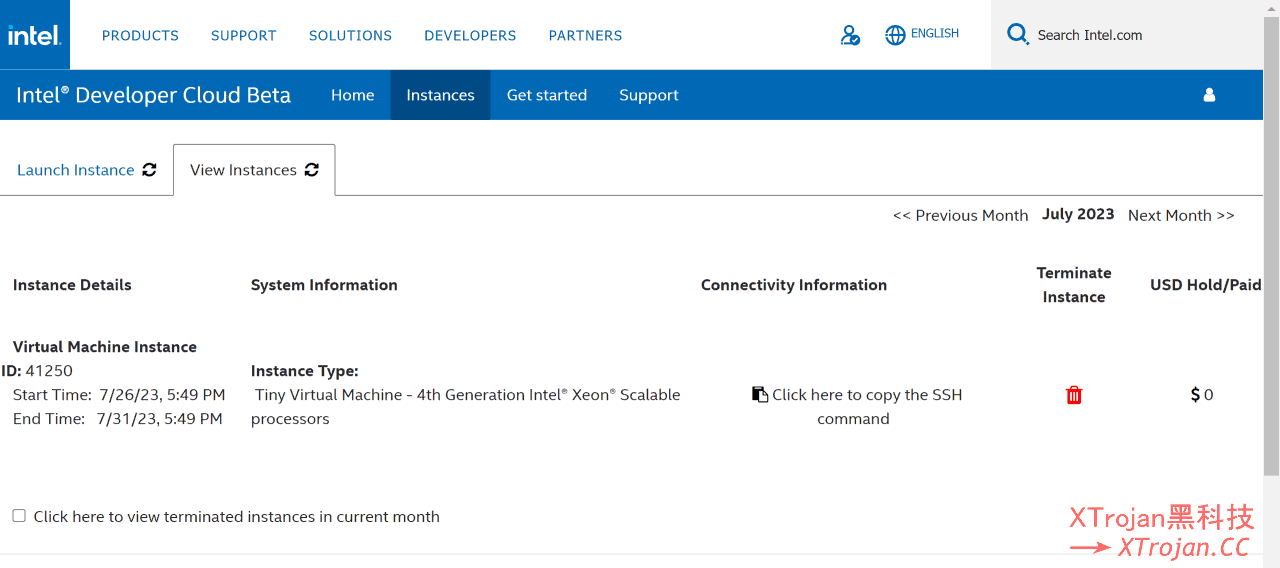The width and height of the screenshot is (1280, 568).
Task: Click the instance ID 41250
Action: click(x=49, y=371)
